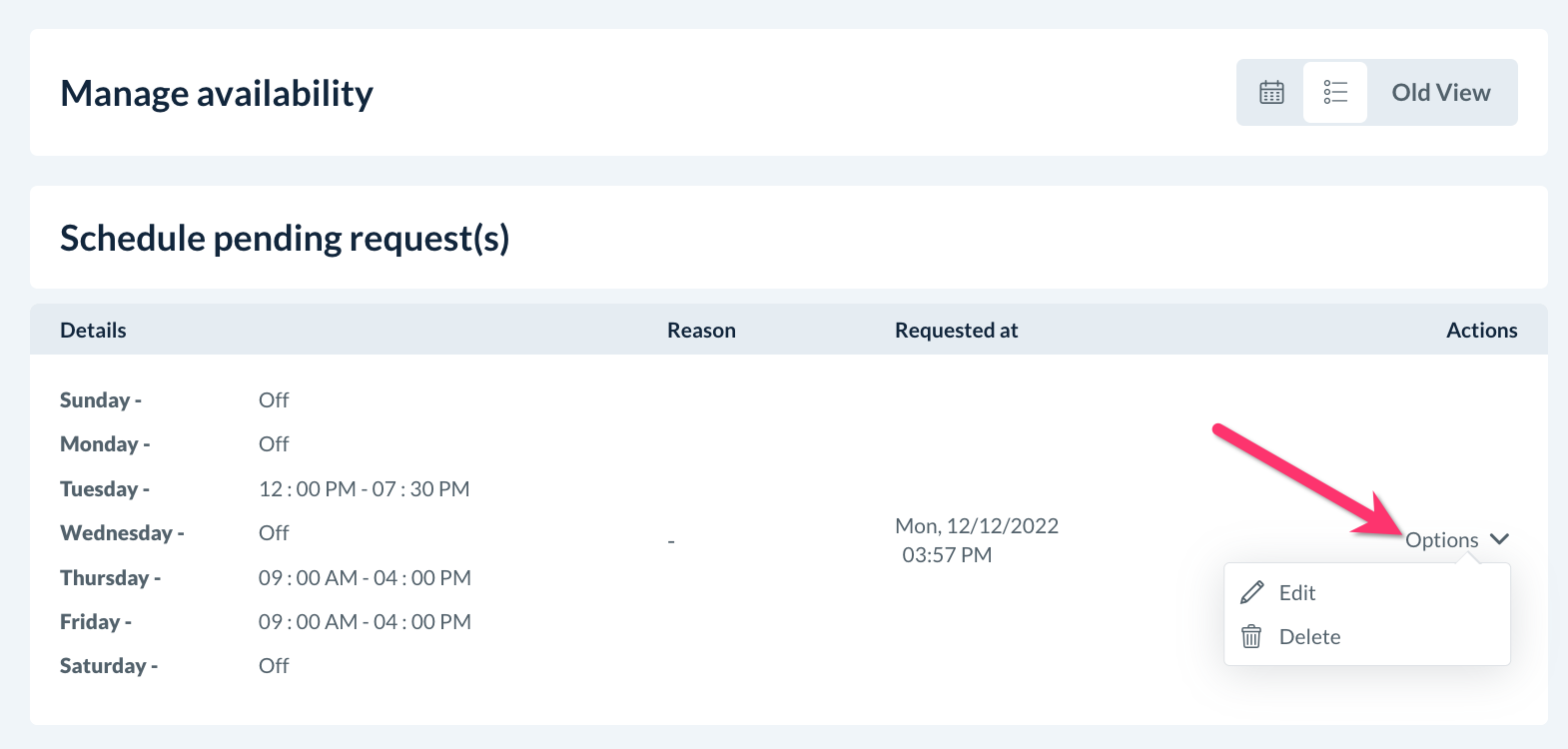Screen dimensions: 1568x749
Task: Click the Schedule pending request(s) heading
Action: [285, 239]
